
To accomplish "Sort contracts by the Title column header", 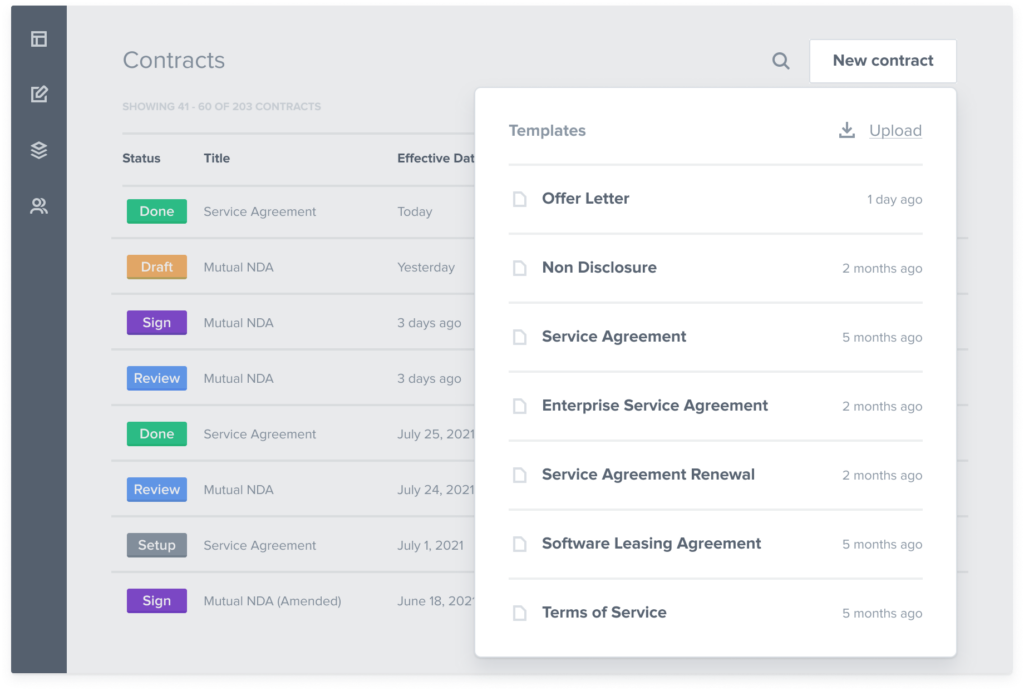I will click(x=216, y=158).
